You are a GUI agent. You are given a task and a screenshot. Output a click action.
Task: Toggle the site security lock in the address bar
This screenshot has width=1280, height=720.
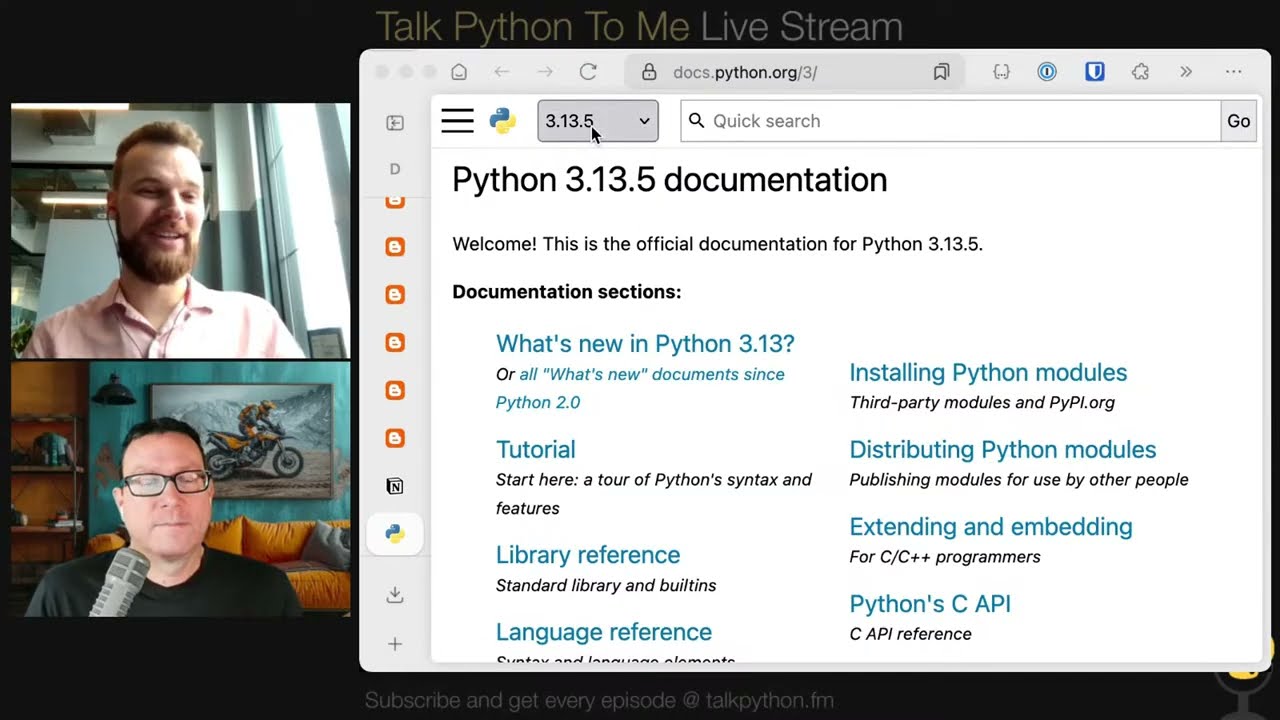click(651, 71)
